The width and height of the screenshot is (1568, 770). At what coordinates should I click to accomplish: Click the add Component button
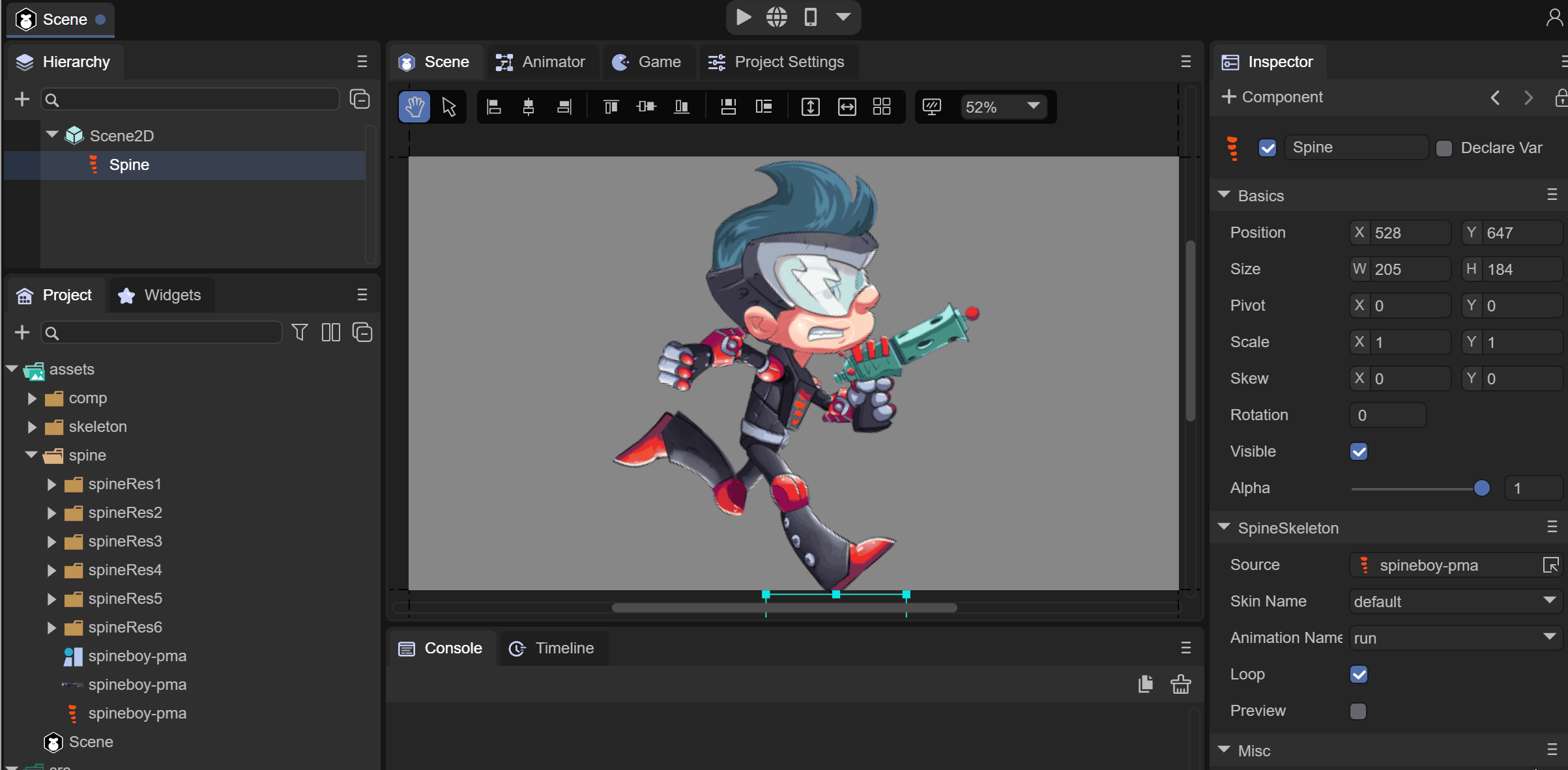click(x=1272, y=97)
